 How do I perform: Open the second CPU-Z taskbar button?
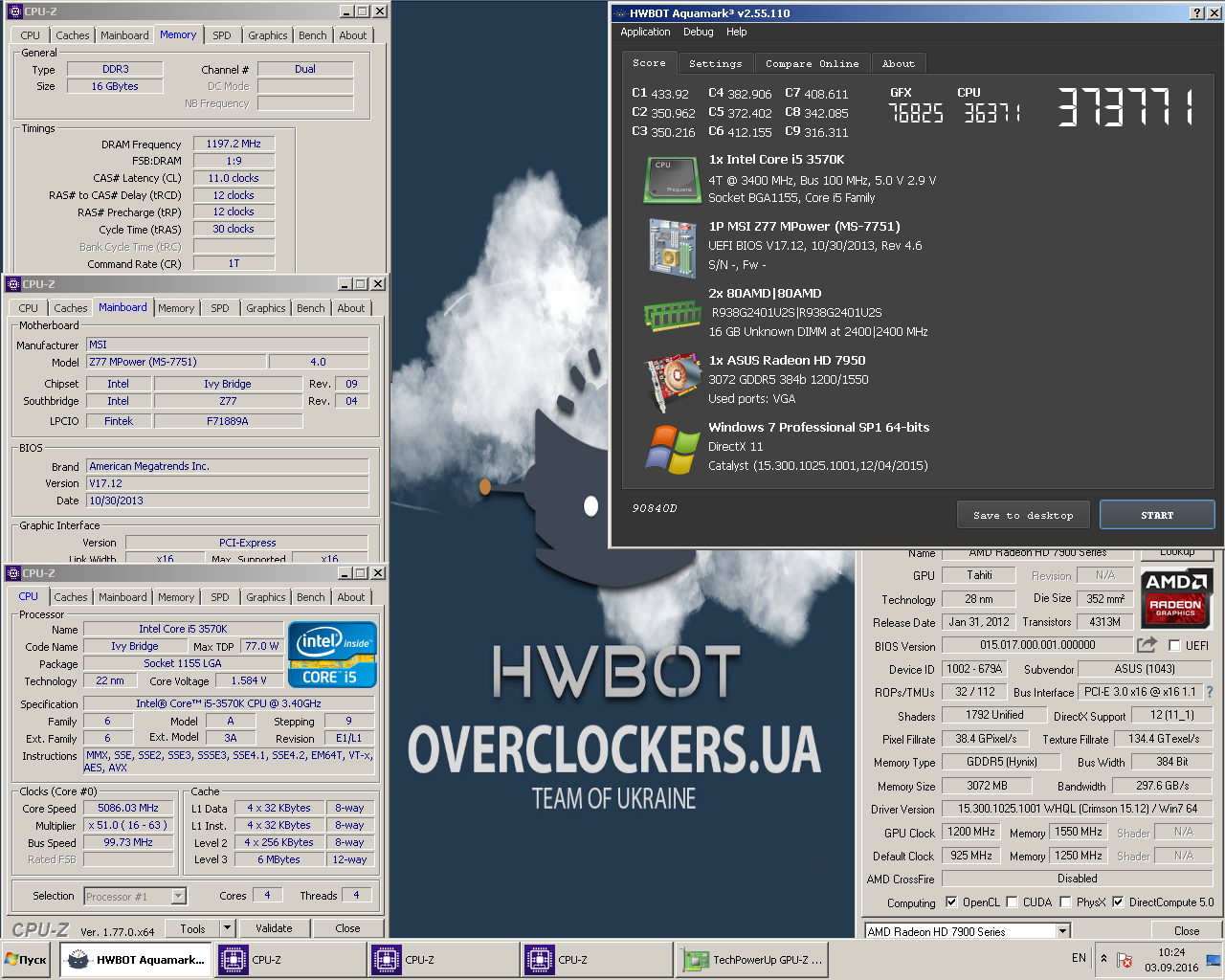443,960
